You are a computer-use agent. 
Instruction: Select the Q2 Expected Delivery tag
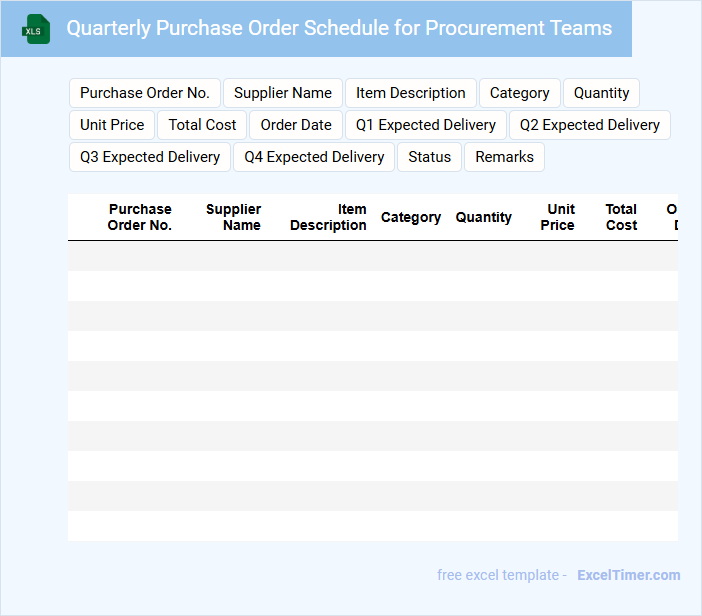click(x=590, y=125)
